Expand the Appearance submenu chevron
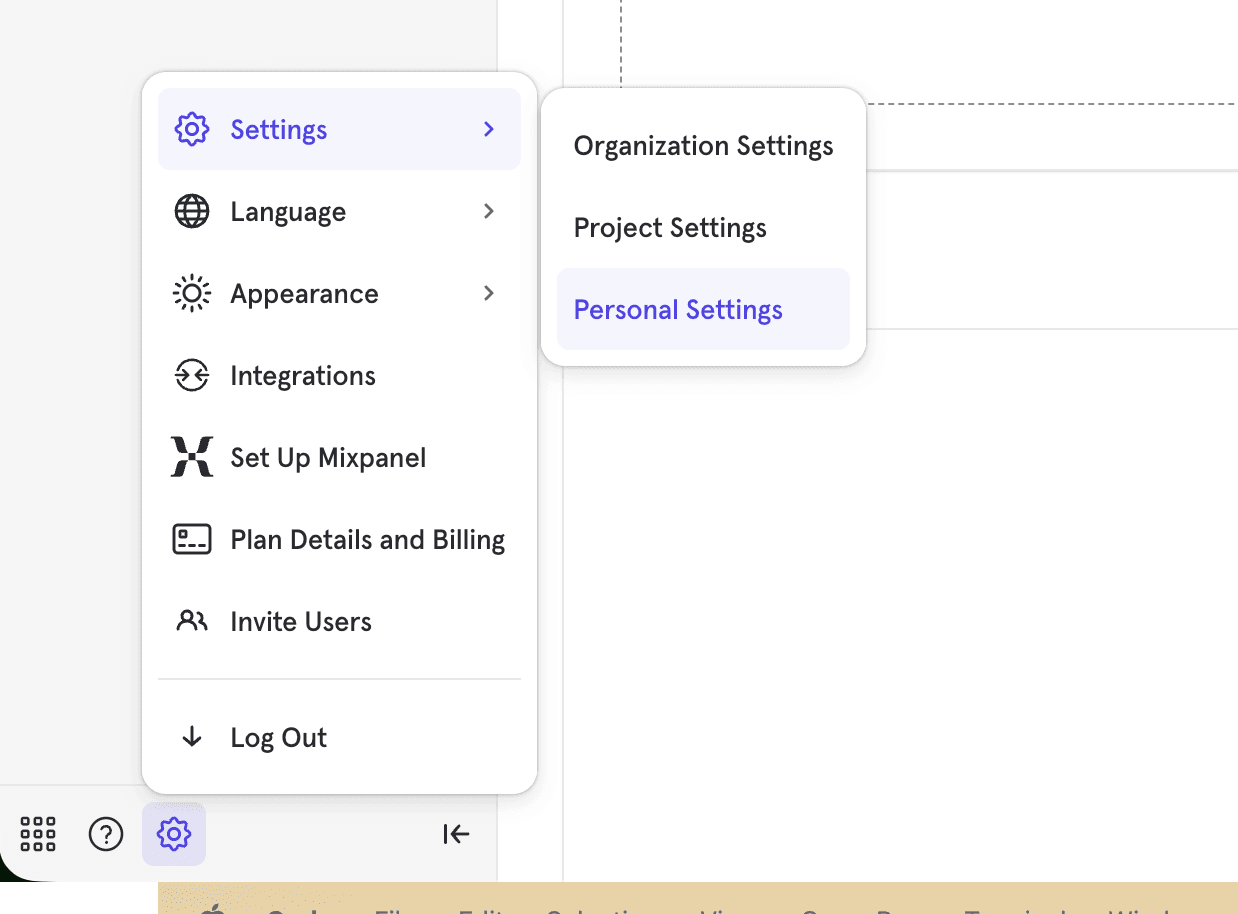This screenshot has width=1238, height=914. (488, 293)
